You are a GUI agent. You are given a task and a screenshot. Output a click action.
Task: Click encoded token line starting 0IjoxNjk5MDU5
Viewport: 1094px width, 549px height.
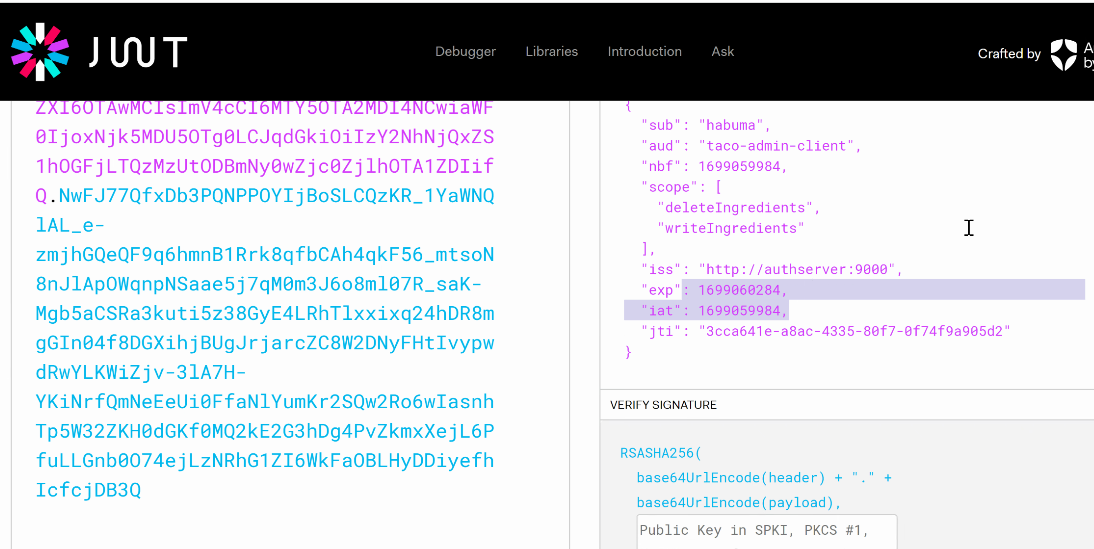(264, 137)
